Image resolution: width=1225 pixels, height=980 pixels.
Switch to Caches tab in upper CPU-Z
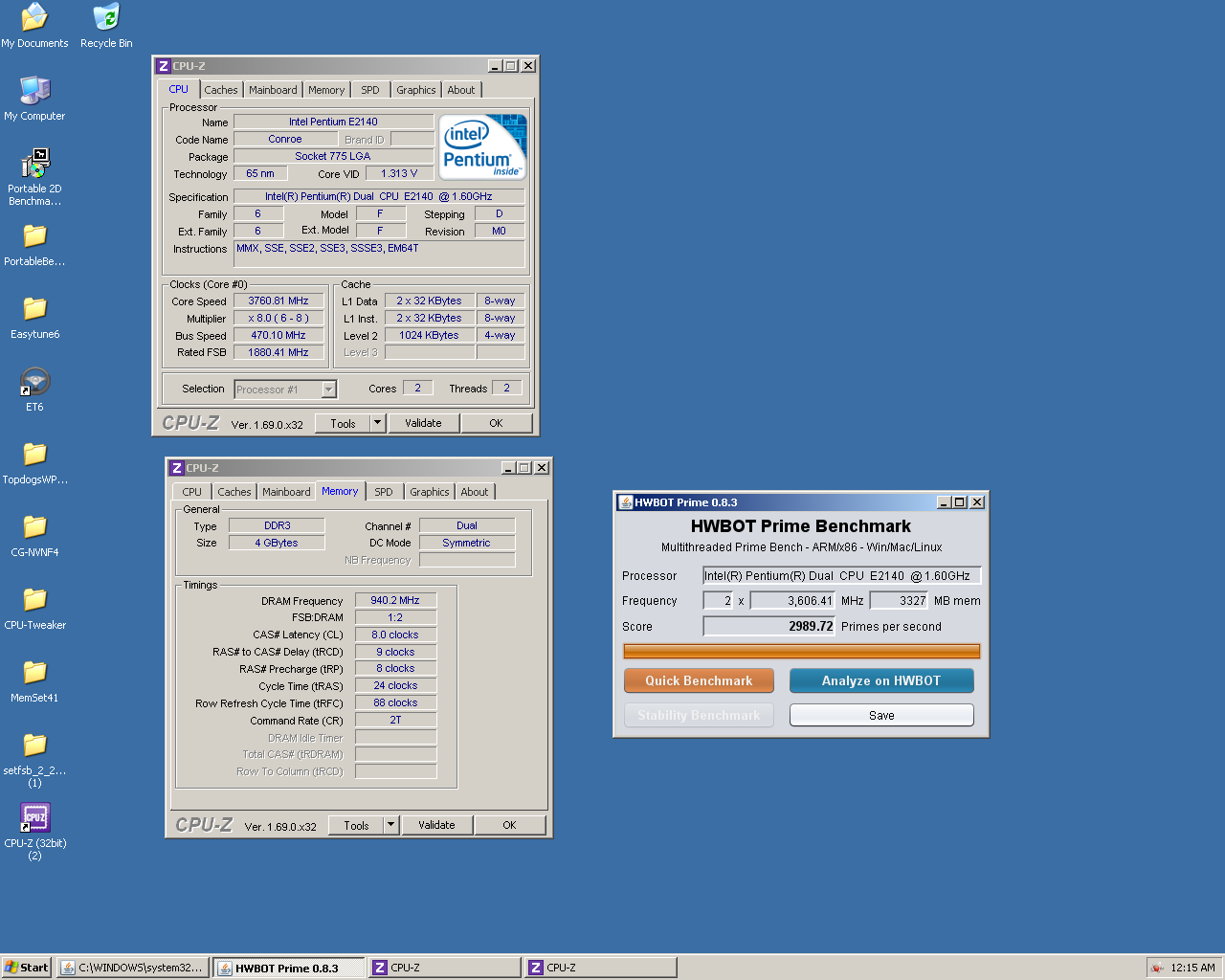221,90
